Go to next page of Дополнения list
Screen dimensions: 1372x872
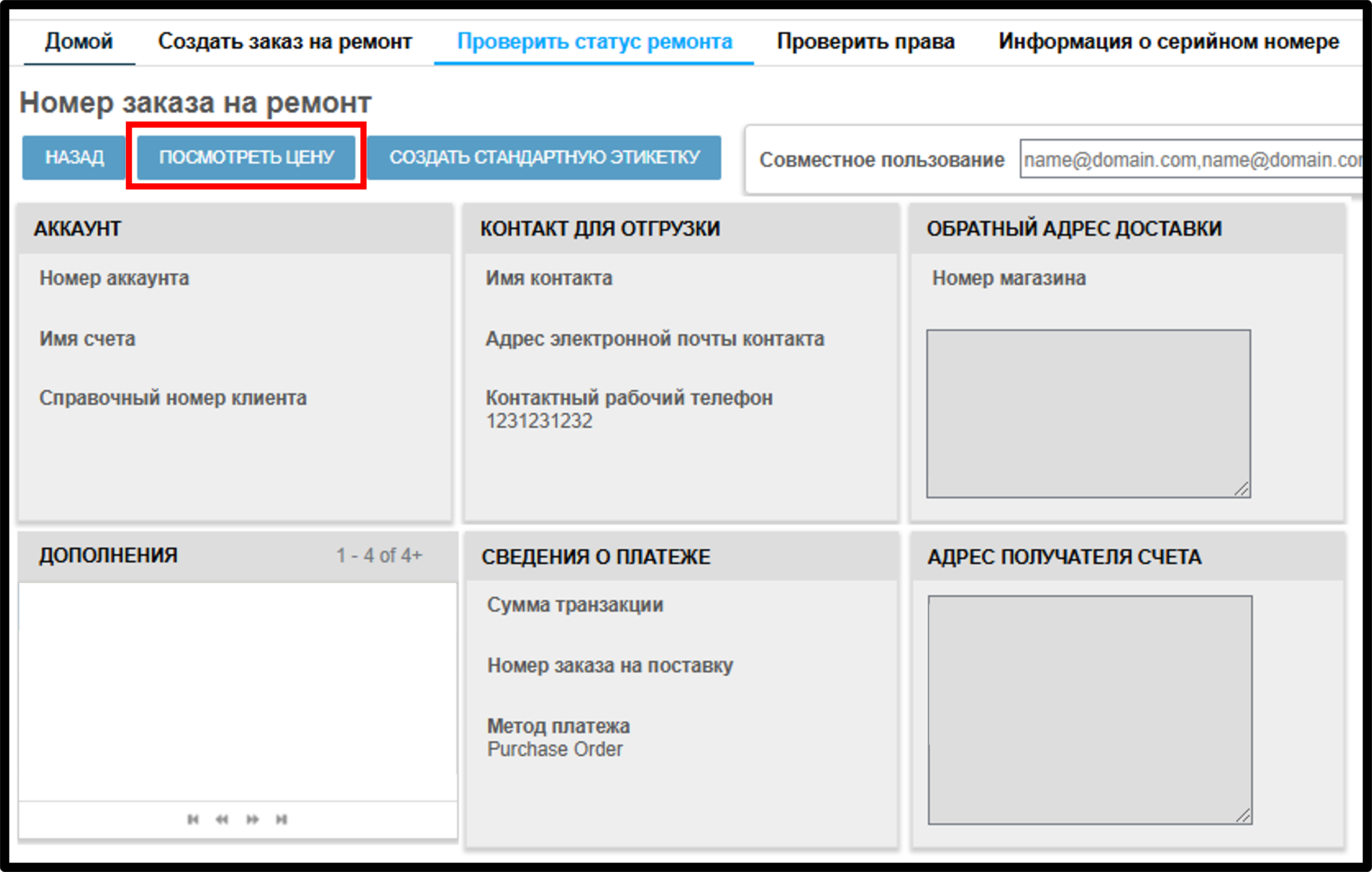click(x=253, y=819)
